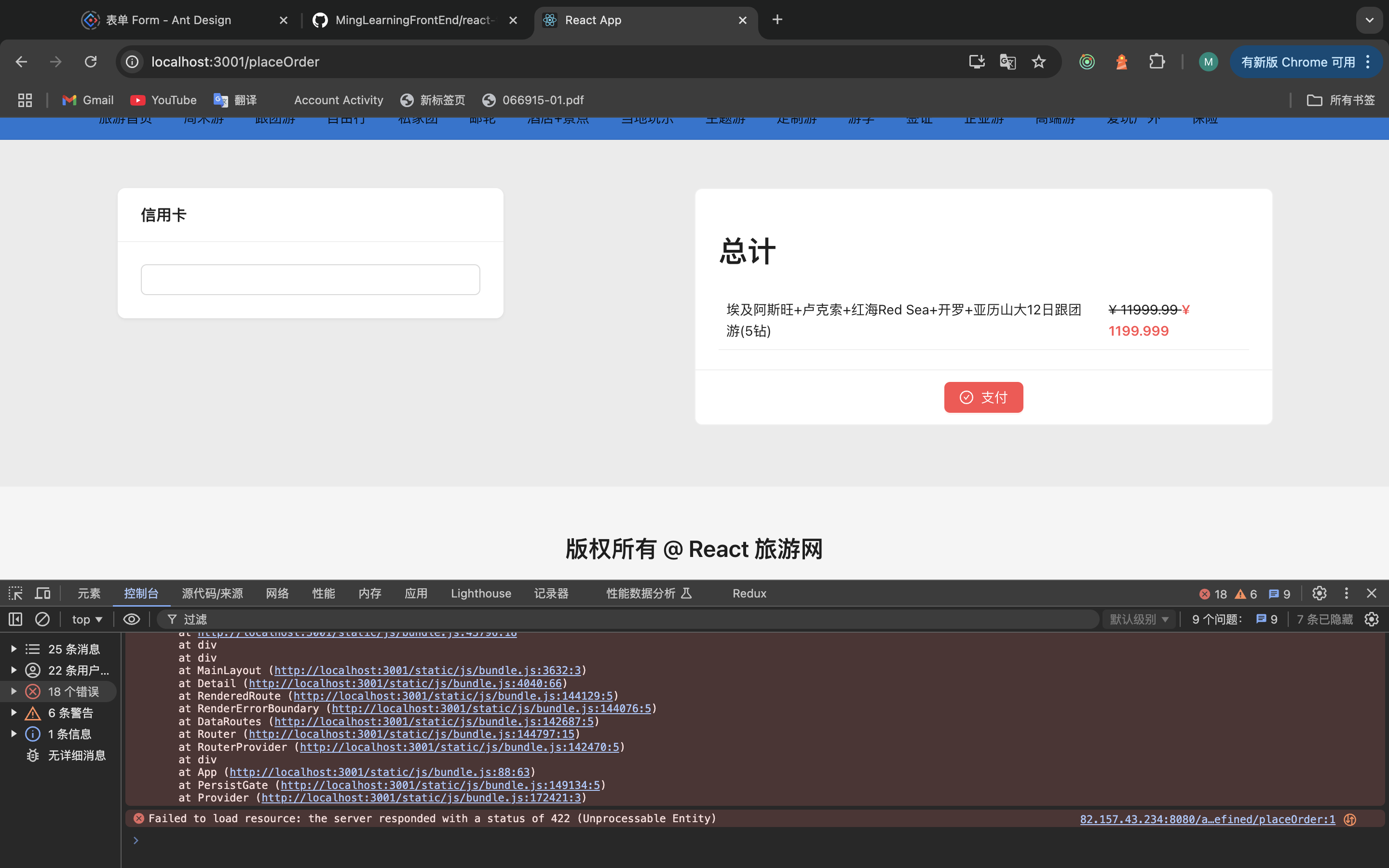Expand the 18个错误 error group

pyautogui.click(x=14, y=691)
